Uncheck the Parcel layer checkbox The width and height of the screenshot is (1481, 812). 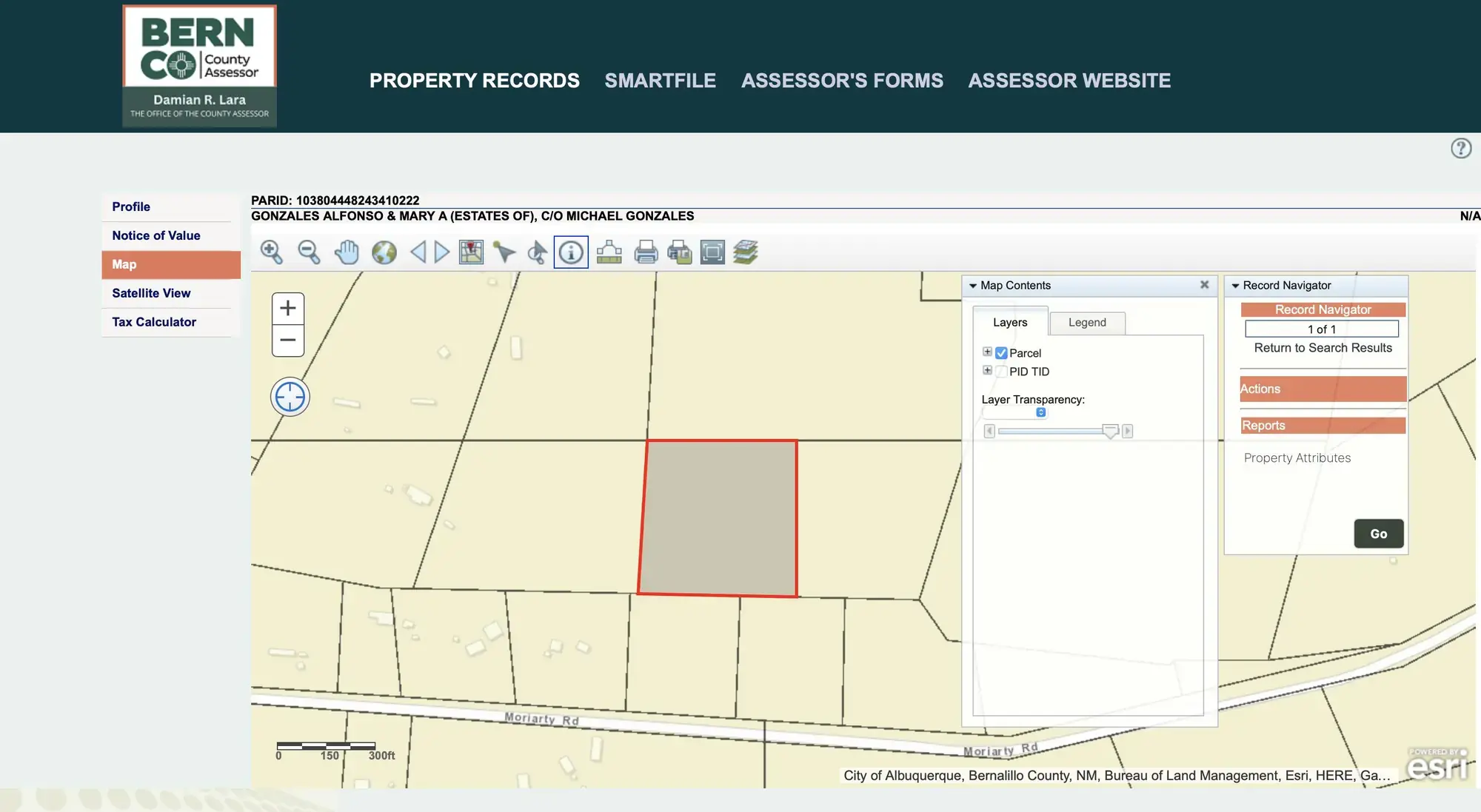(1001, 353)
